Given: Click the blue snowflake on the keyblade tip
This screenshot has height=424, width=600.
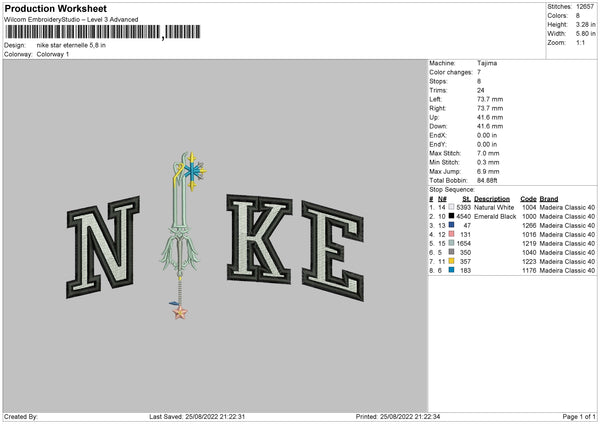Looking at the screenshot, I should click(193, 171).
